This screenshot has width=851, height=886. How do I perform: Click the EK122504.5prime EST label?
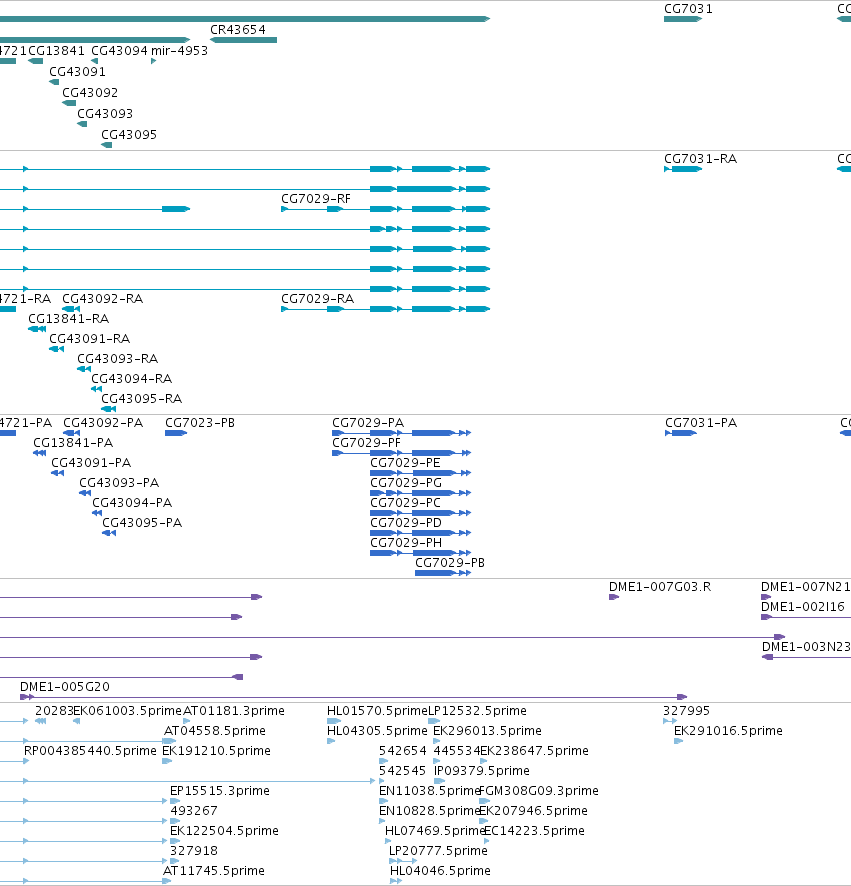(x=224, y=831)
